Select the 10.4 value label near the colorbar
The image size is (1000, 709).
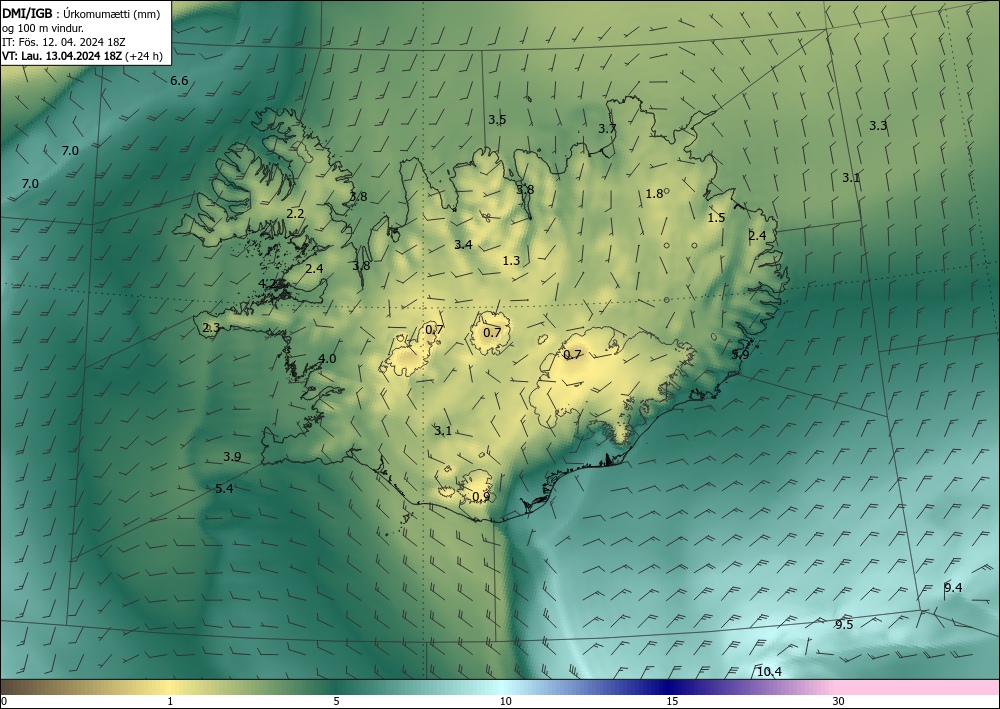pyautogui.click(x=769, y=671)
